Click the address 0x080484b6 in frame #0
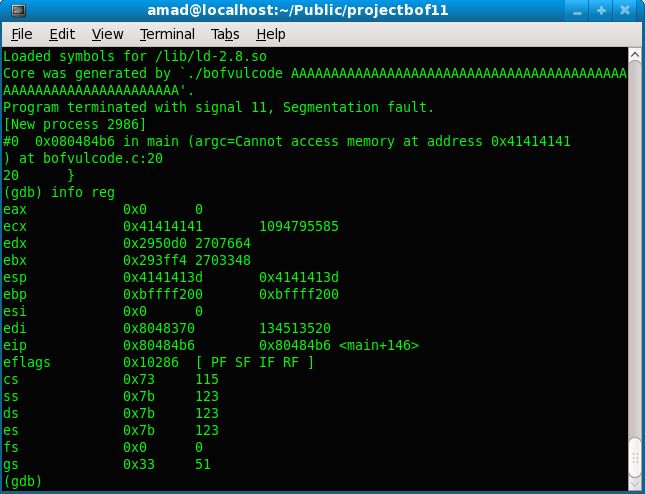Viewport: 645px width, 494px height. tap(75, 141)
